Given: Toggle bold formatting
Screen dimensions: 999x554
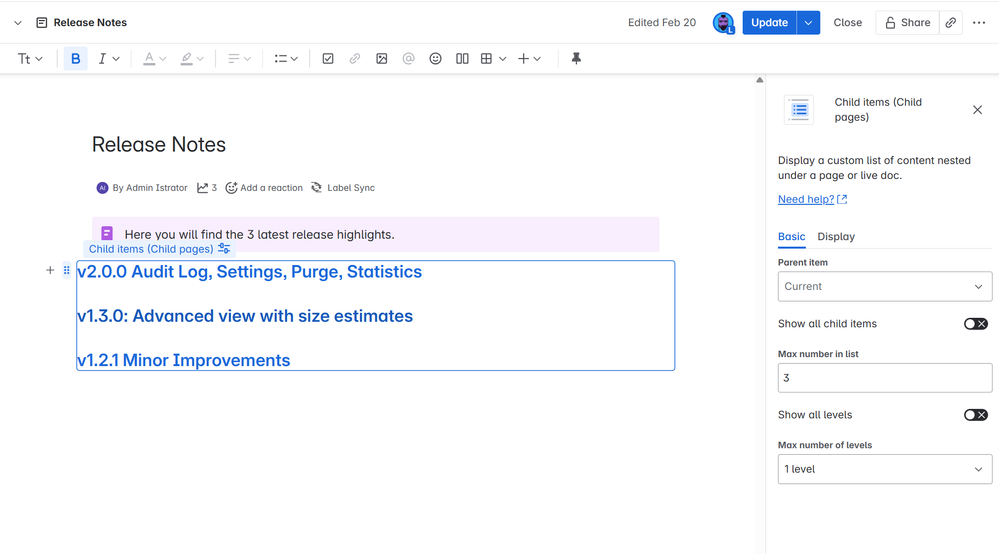Looking at the screenshot, I should tap(75, 59).
